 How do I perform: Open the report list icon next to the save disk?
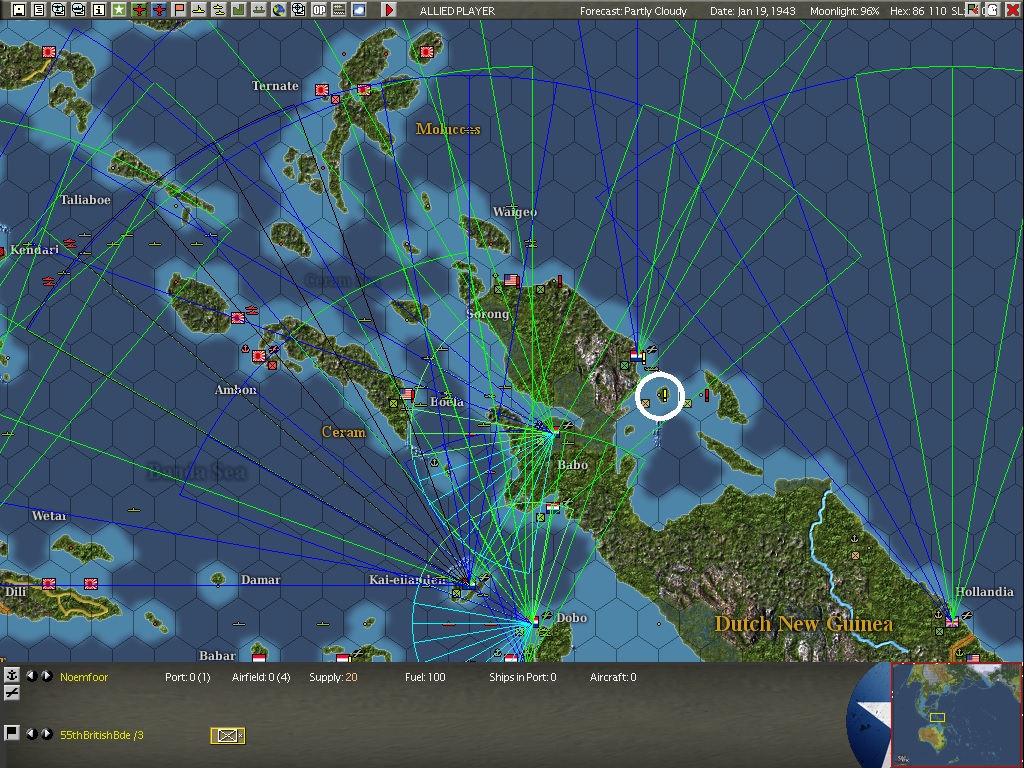[x=39, y=10]
